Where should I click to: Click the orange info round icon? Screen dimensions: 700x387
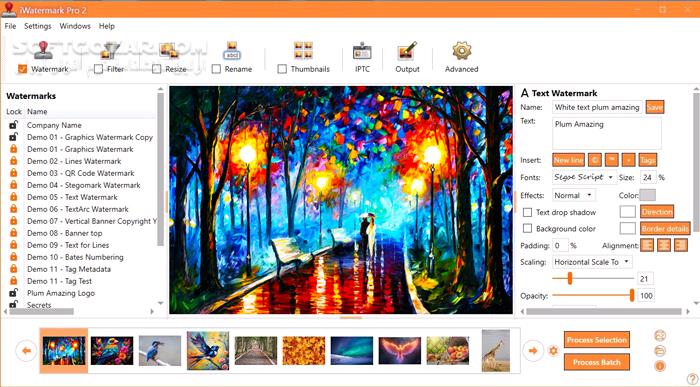click(x=660, y=366)
